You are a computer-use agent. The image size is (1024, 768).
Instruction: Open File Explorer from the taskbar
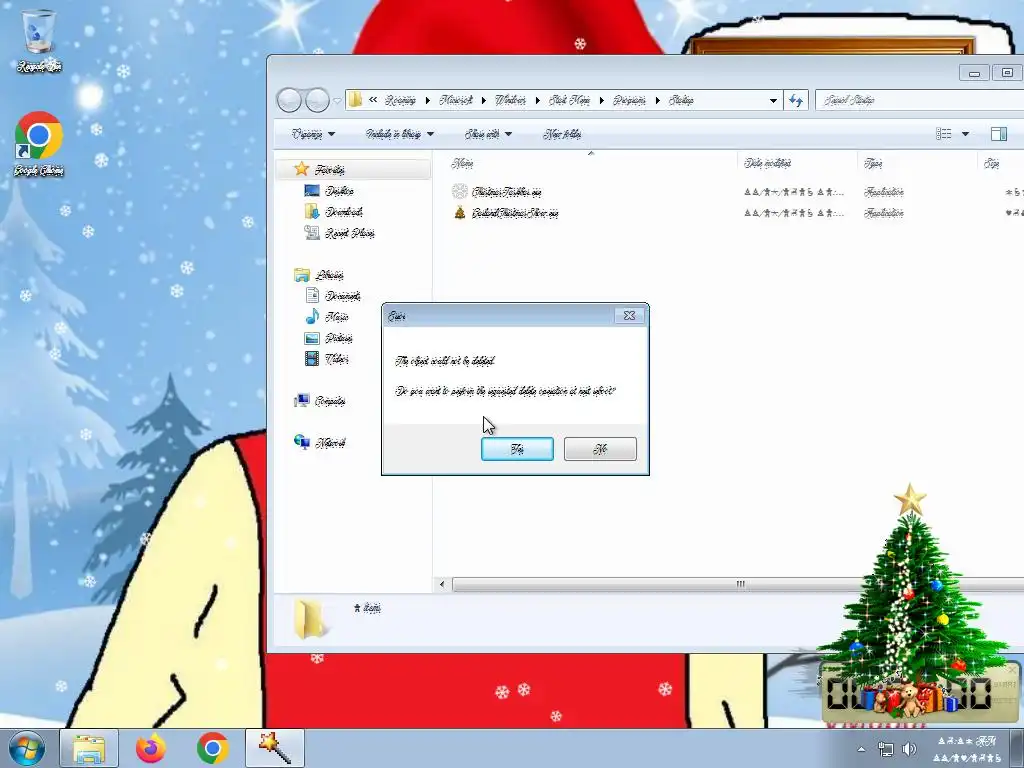point(89,749)
